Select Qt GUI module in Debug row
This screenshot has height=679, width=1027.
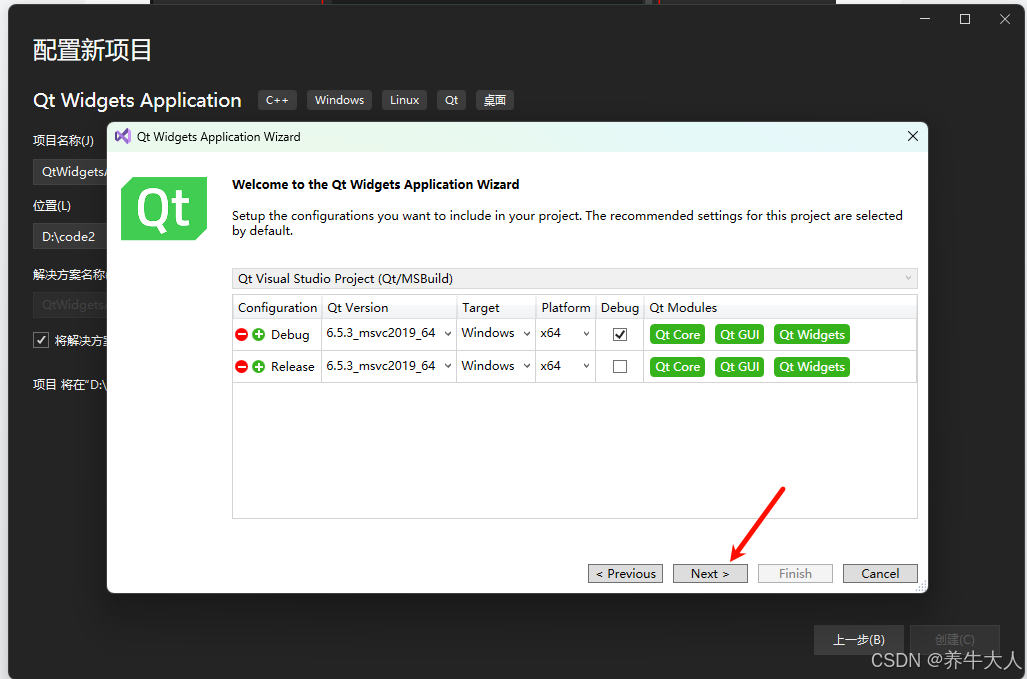[x=739, y=335]
